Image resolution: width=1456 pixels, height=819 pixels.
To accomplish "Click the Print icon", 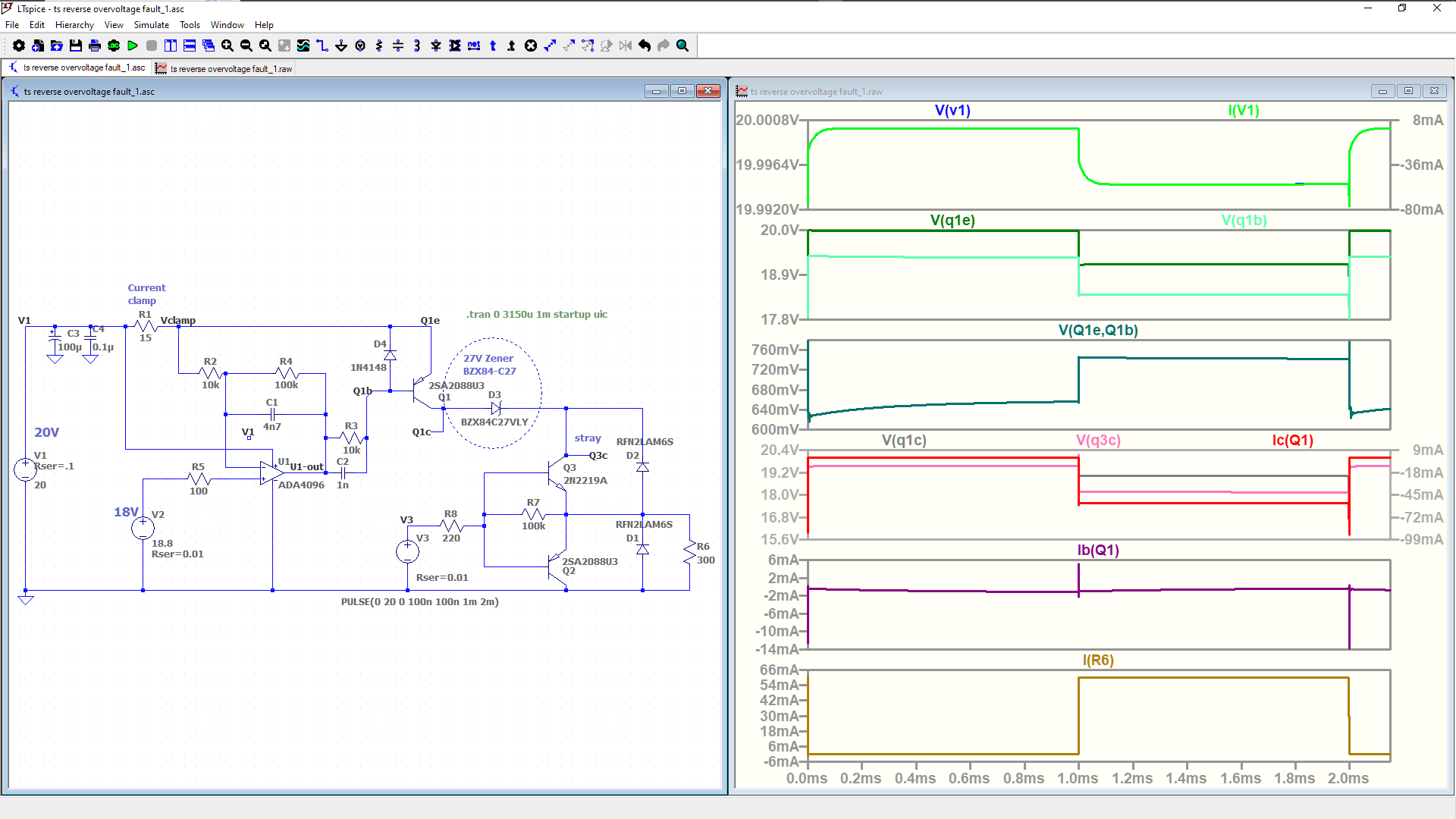I will pyautogui.click(x=95, y=45).
